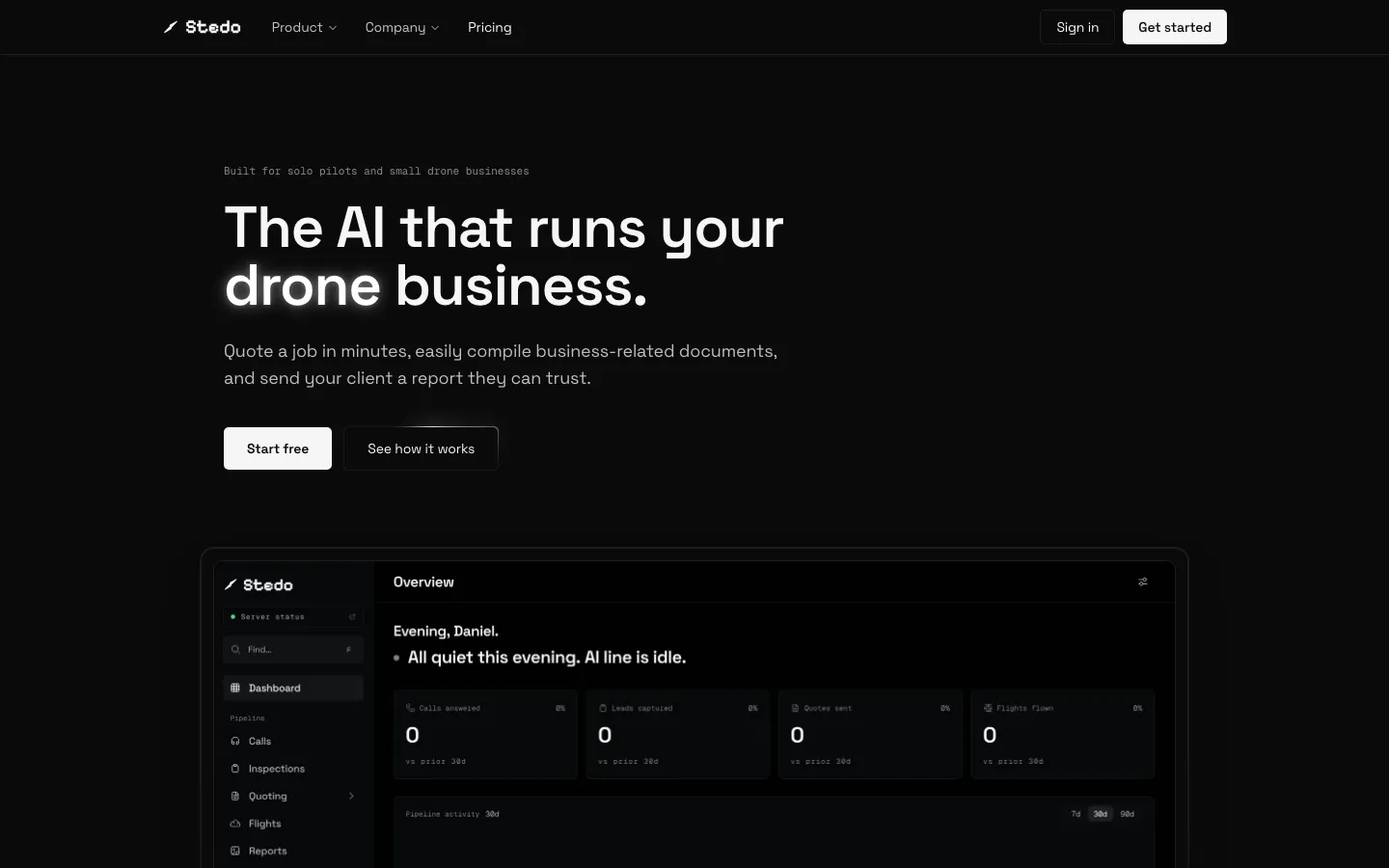Click the document icon on Quotes sent card

pos(796,708)
